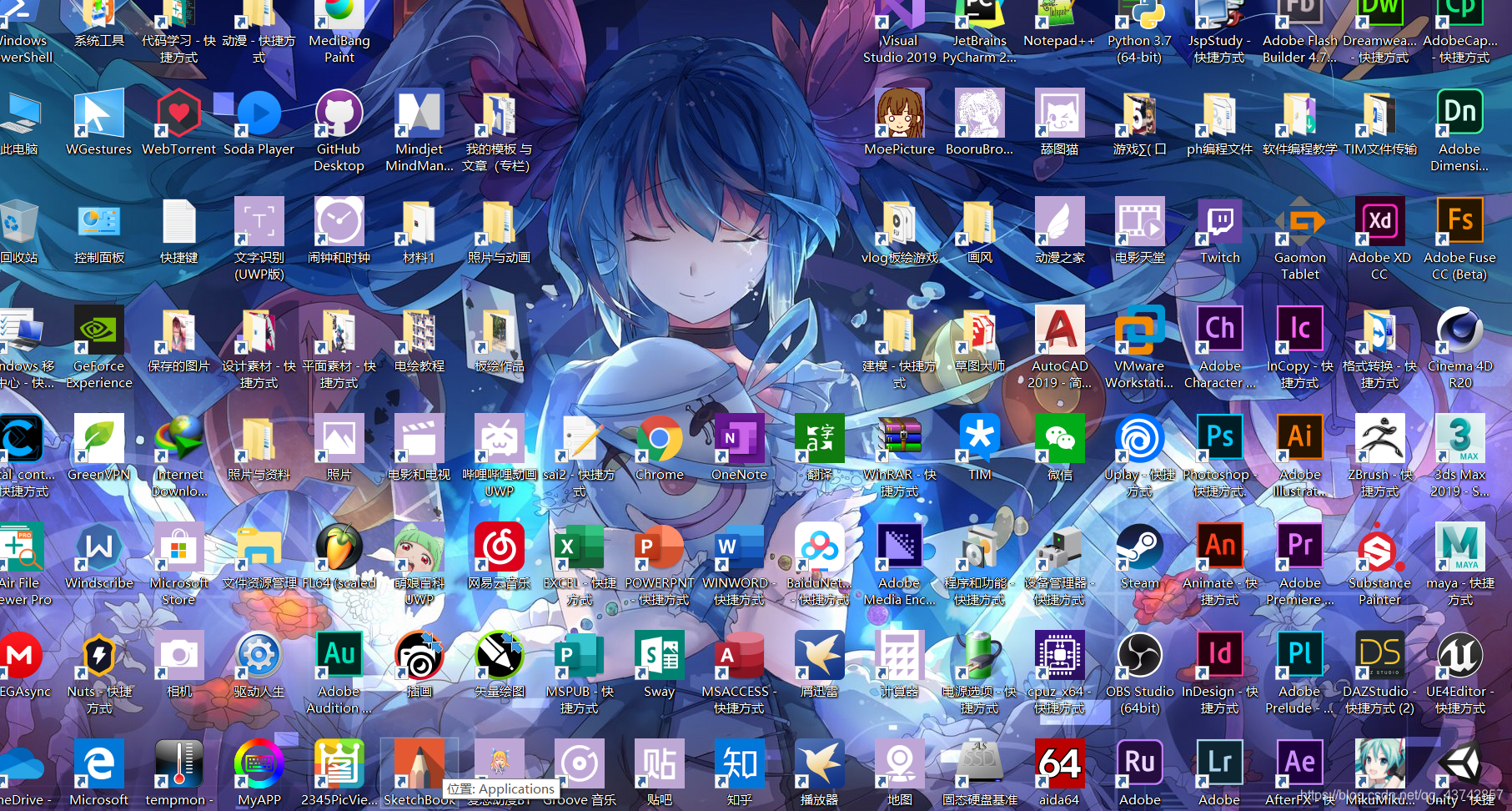Select the Substance Painter icon
Image resolution: width=1512 pixels, height=811 pixels.
pyautogui.click(x=1379, y=547)
